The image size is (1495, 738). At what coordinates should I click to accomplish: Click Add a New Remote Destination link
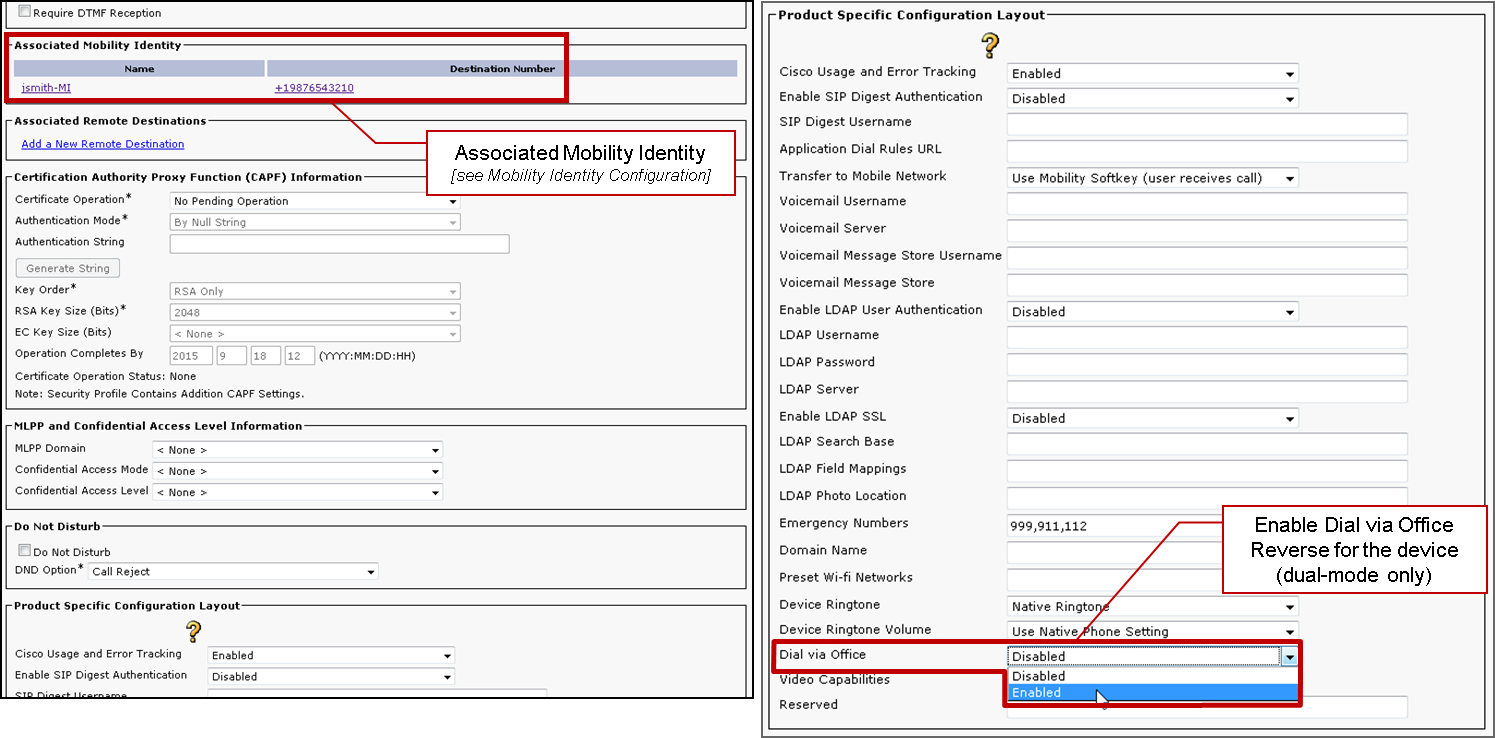point(103,144)
